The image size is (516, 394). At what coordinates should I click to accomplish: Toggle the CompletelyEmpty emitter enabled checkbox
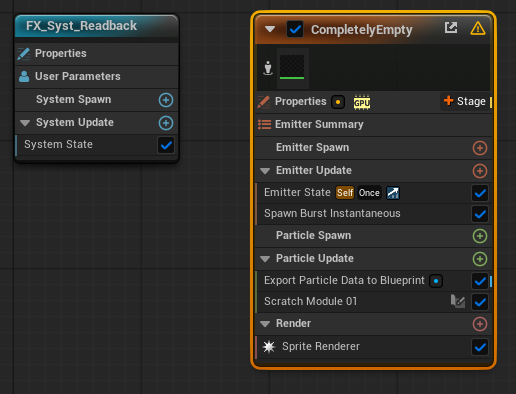coord(295,29)
